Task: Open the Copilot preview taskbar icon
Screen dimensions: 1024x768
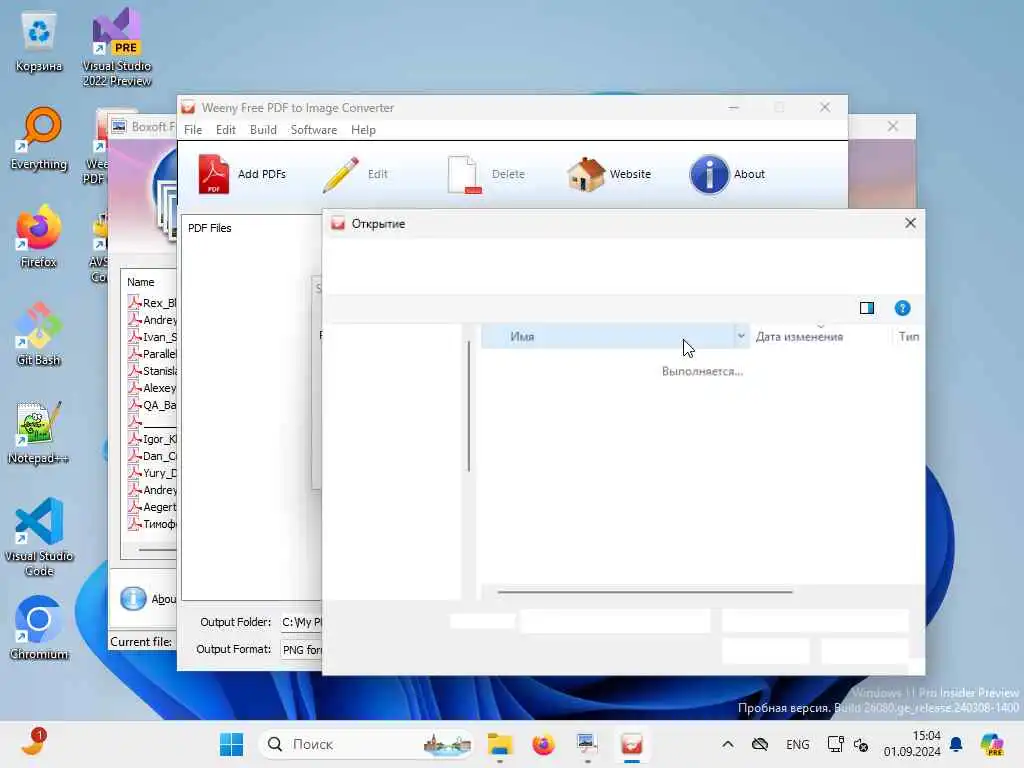Action: [992, 744]
